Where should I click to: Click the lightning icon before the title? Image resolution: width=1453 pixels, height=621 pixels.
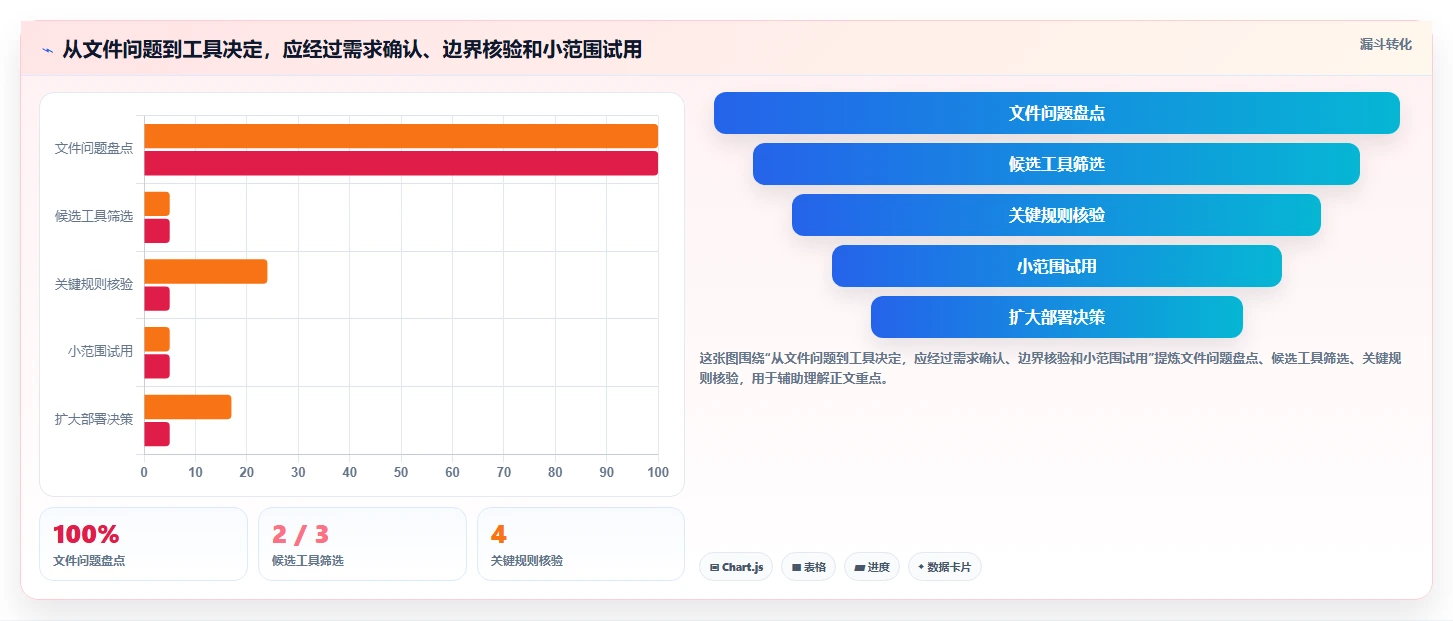point(47,49)
